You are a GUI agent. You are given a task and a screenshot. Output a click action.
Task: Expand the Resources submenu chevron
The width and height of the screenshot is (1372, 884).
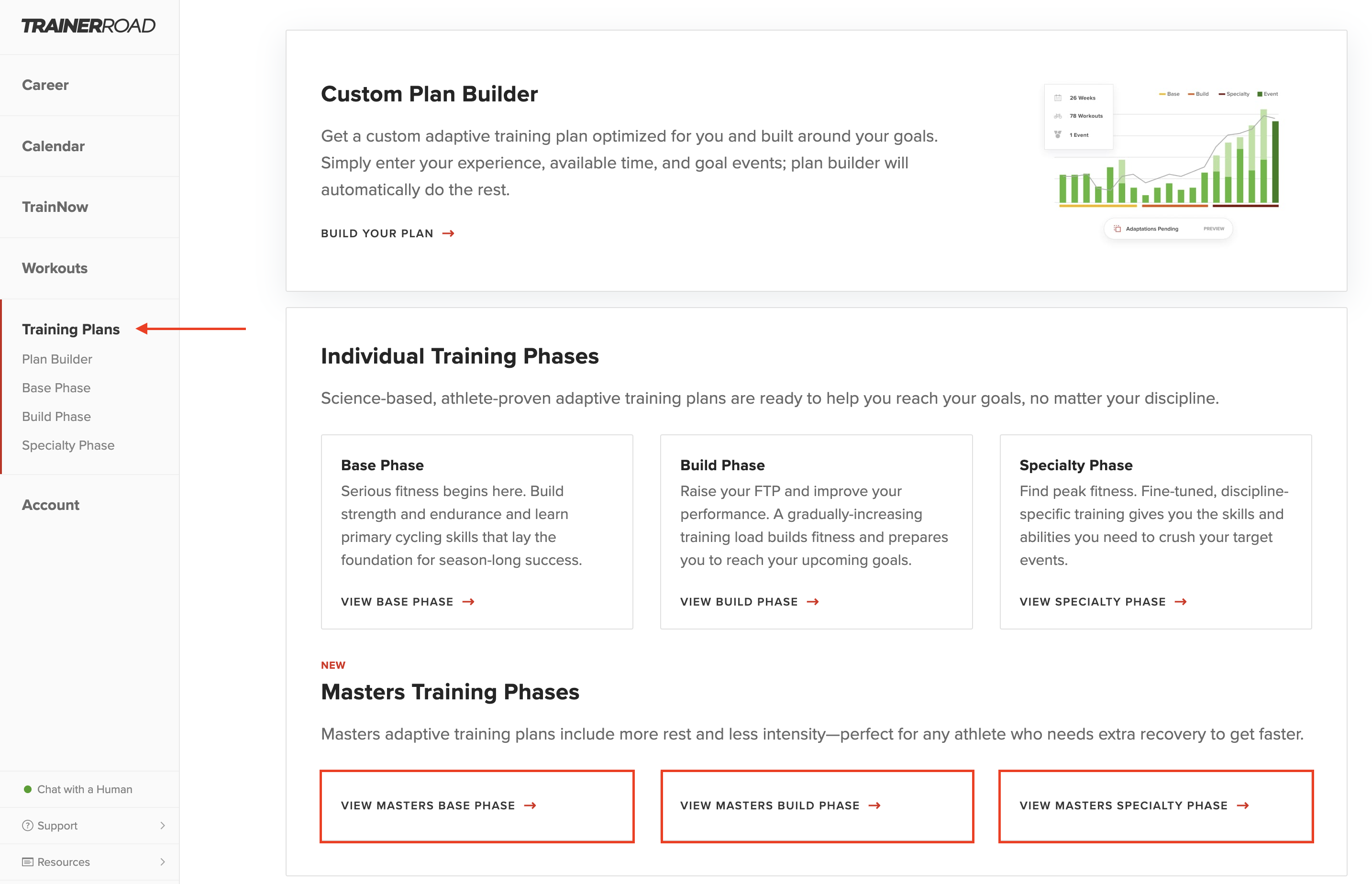(163, 862)
